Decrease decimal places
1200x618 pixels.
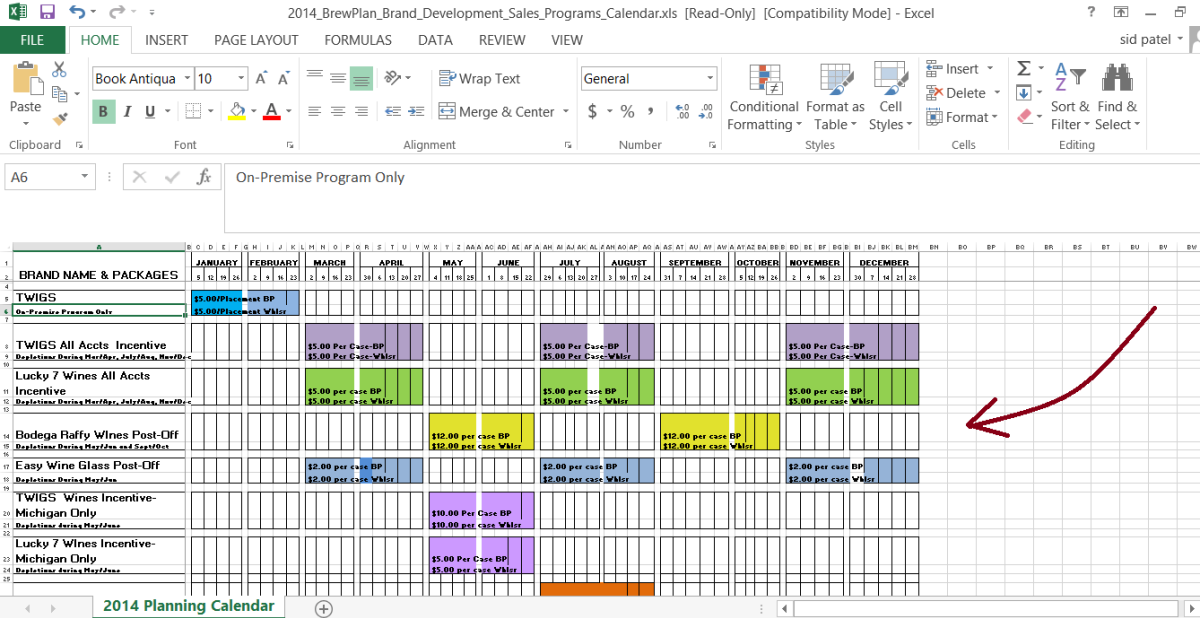(708, 111)
